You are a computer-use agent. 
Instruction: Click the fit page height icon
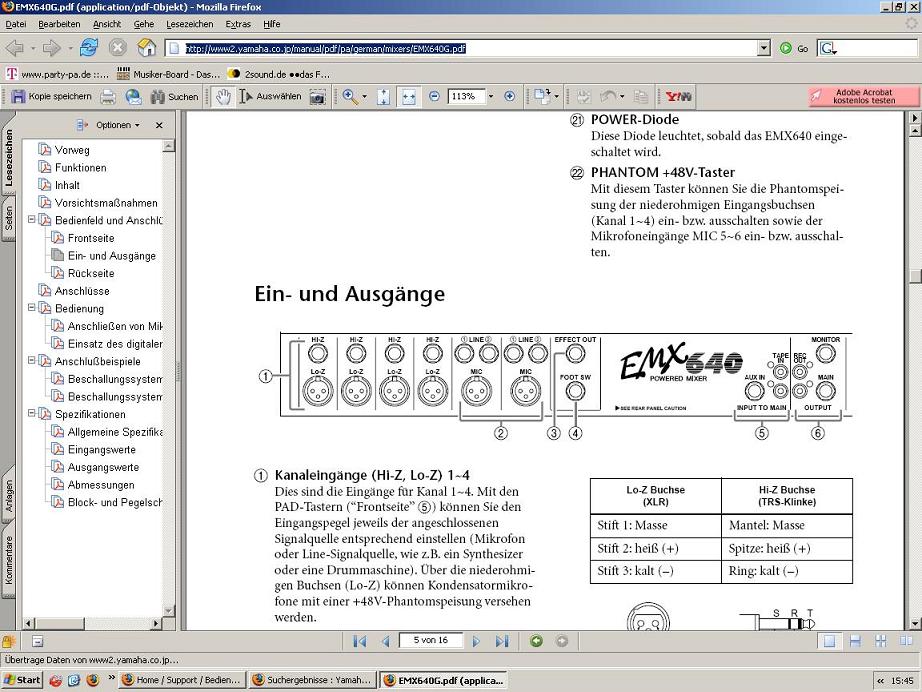pyautogui.click(x=383, y=96)
